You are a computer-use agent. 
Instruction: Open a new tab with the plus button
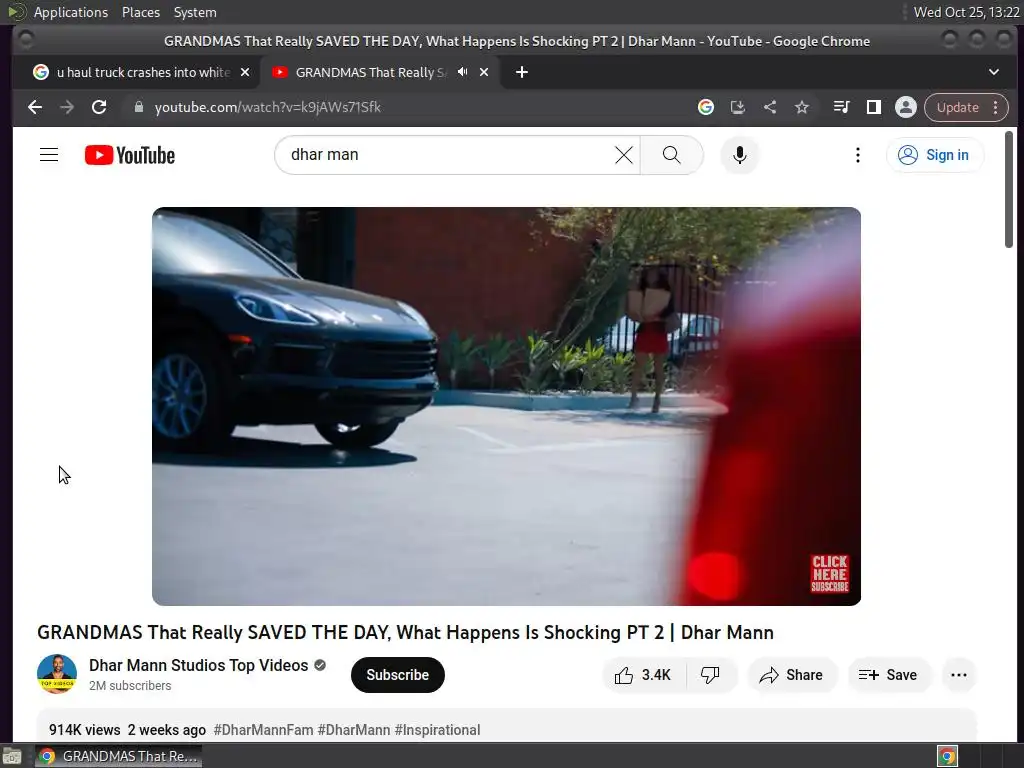point(521,72)
